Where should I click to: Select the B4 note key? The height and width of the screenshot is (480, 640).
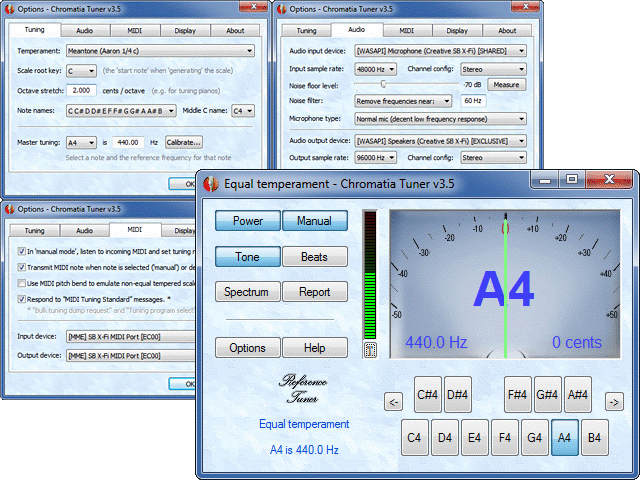tap(595, 438)
